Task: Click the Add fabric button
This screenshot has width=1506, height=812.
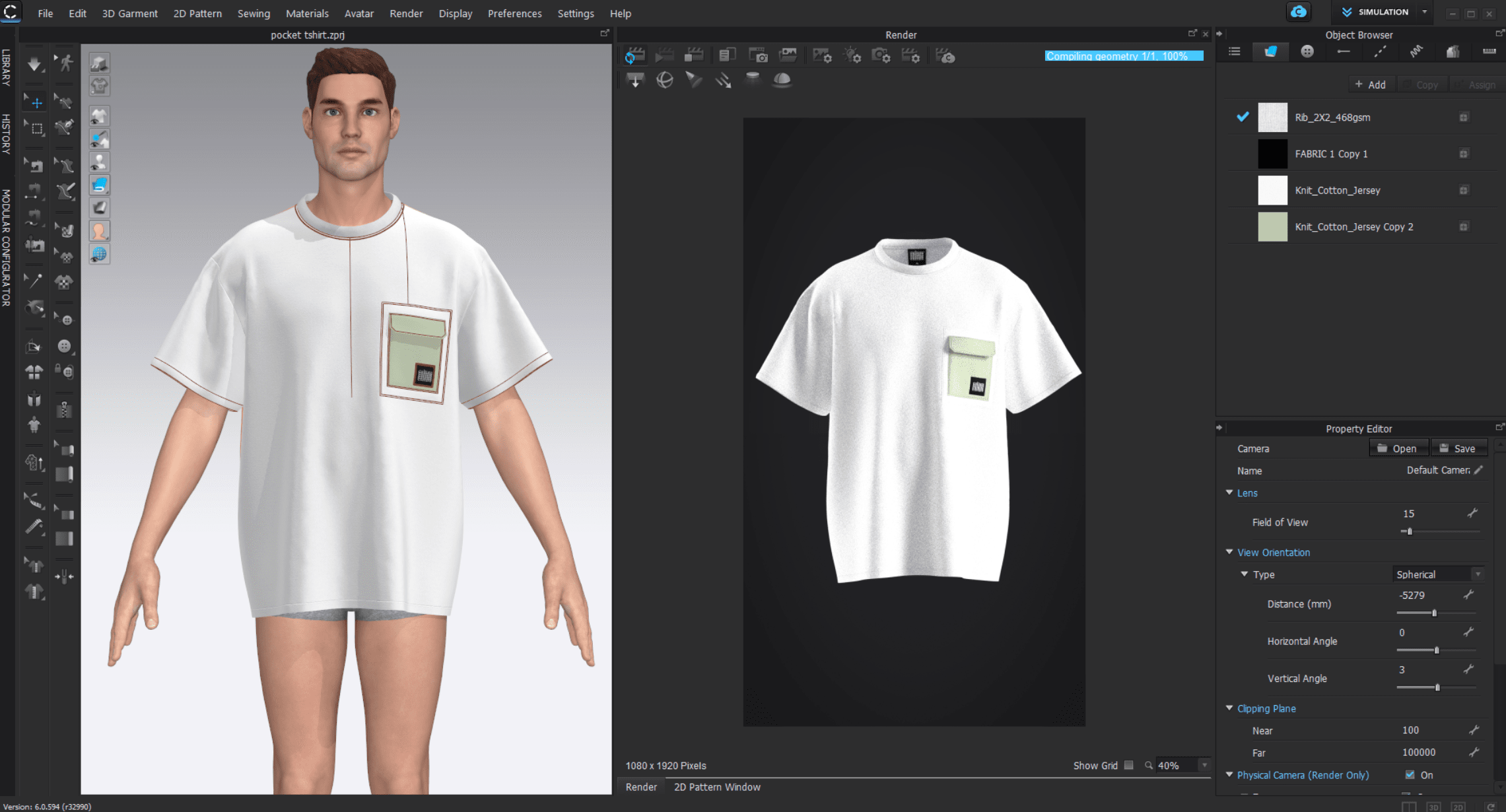Action: pos(1370,85)
